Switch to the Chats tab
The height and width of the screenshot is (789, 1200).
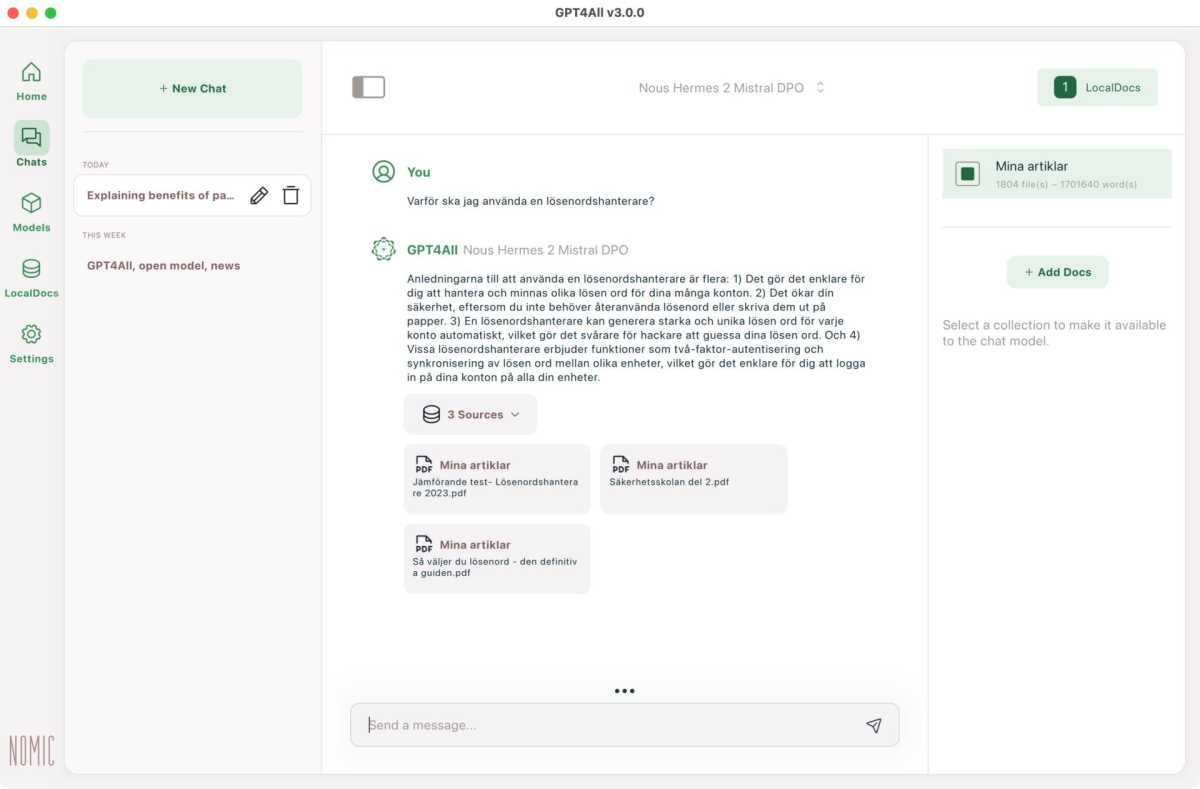coord(31,139)
